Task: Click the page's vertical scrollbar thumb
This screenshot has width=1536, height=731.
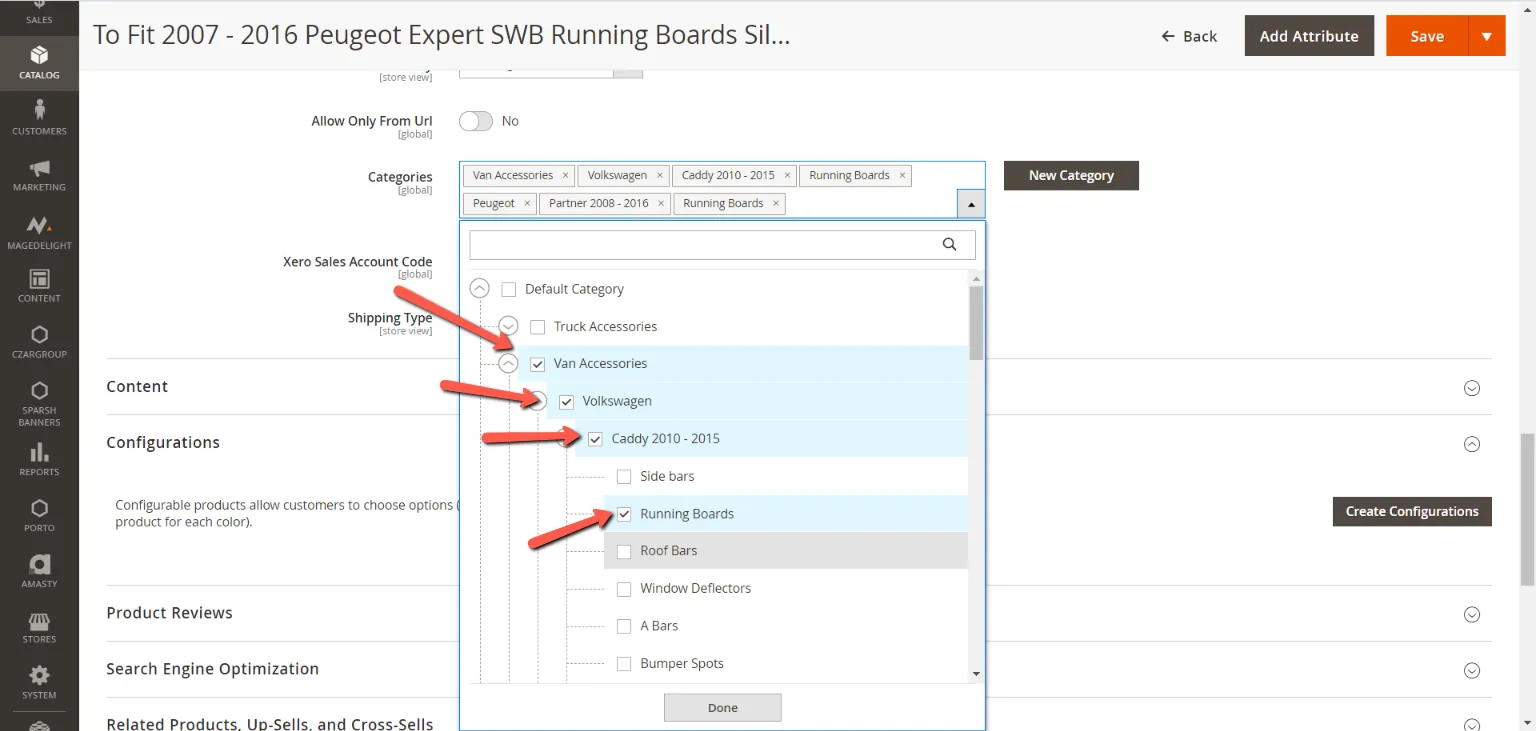Action: pos(1527,509)
